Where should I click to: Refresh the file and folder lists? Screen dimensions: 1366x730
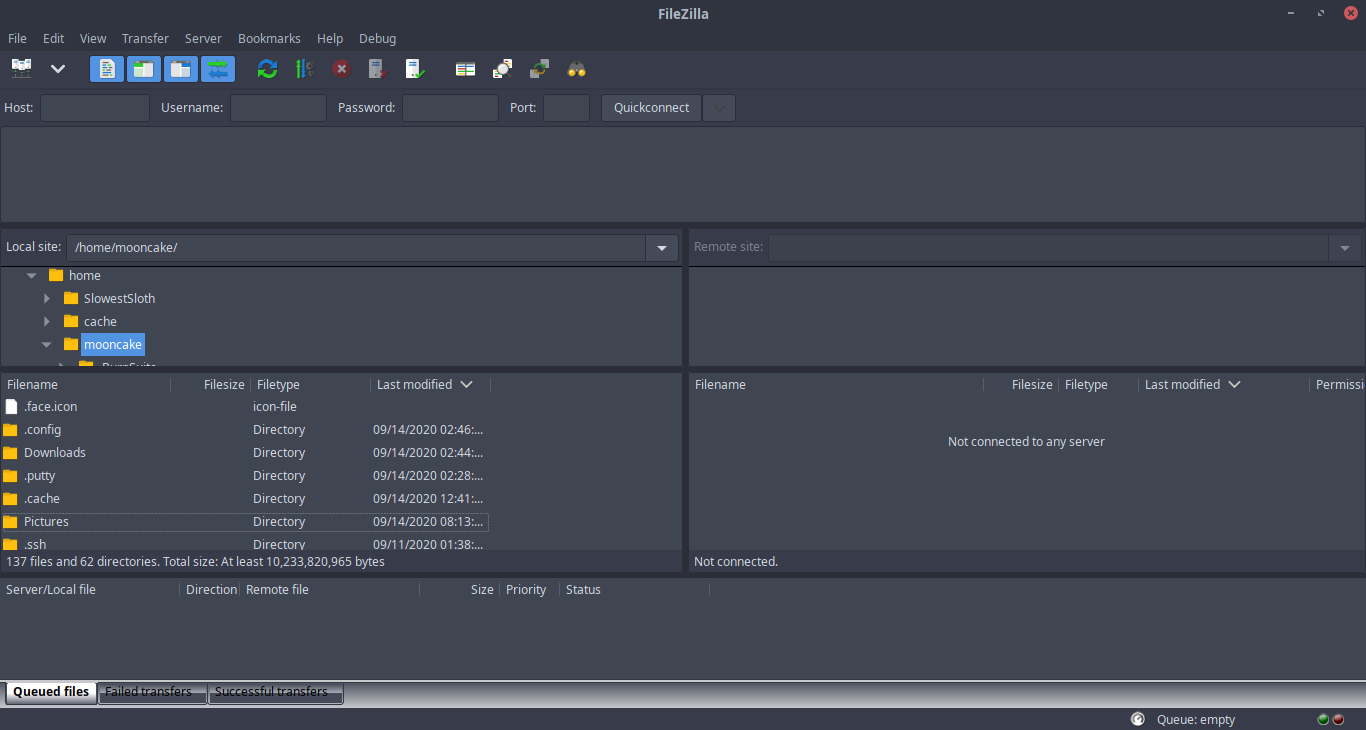coord(267,69)
